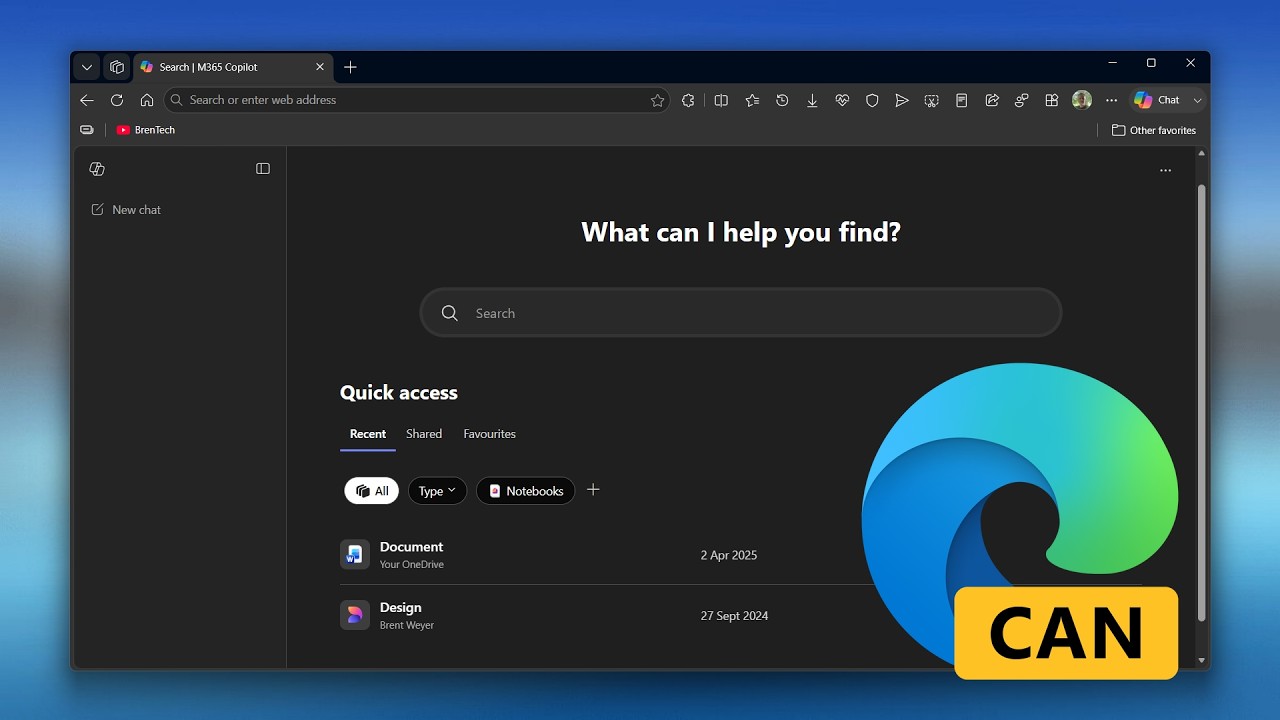Open the user profile avatar
Image resolution: width=1280 pixels, height=720 pixels.
click(x=1081, y=100)
